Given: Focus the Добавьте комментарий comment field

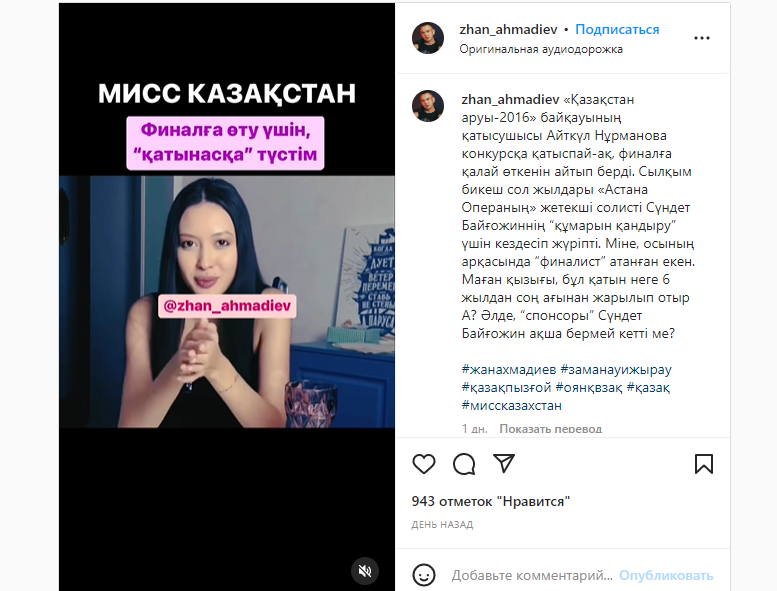Looking at the screenshot, I should click(x=532, y=575).
